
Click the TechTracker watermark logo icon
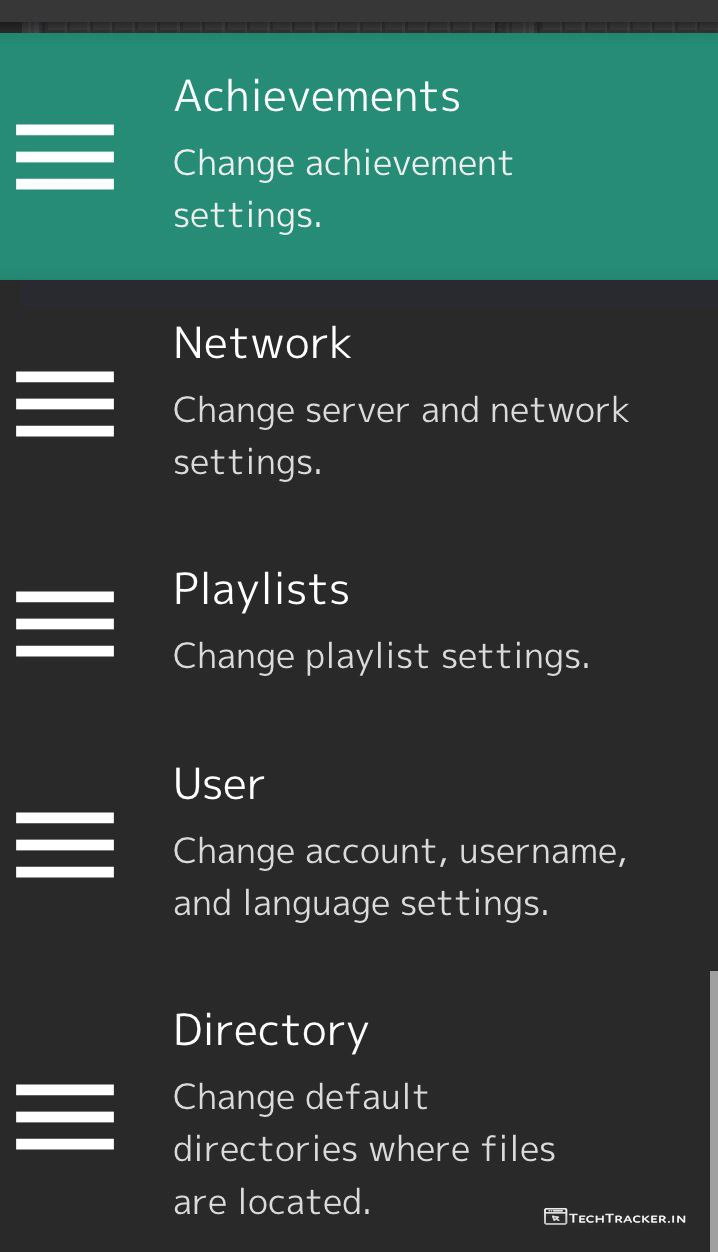pos(555,1217)
